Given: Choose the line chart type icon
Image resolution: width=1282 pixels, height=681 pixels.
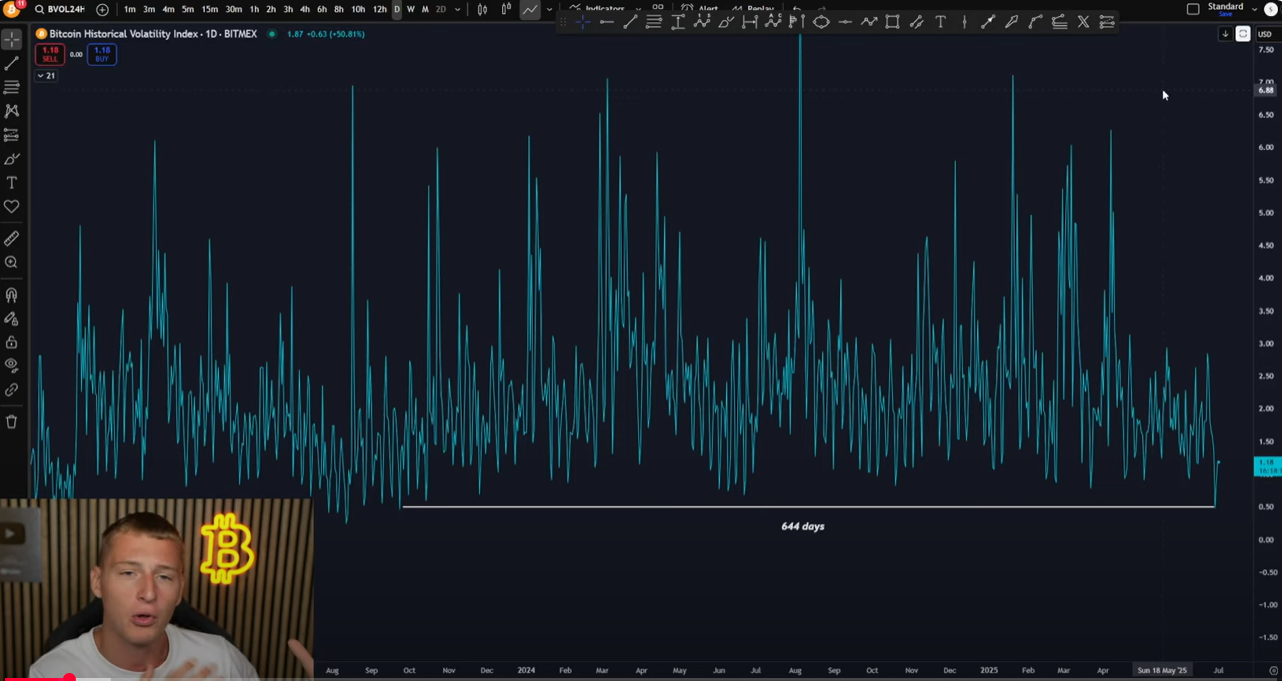Looking at the screenshot, I should click(530, 9).
